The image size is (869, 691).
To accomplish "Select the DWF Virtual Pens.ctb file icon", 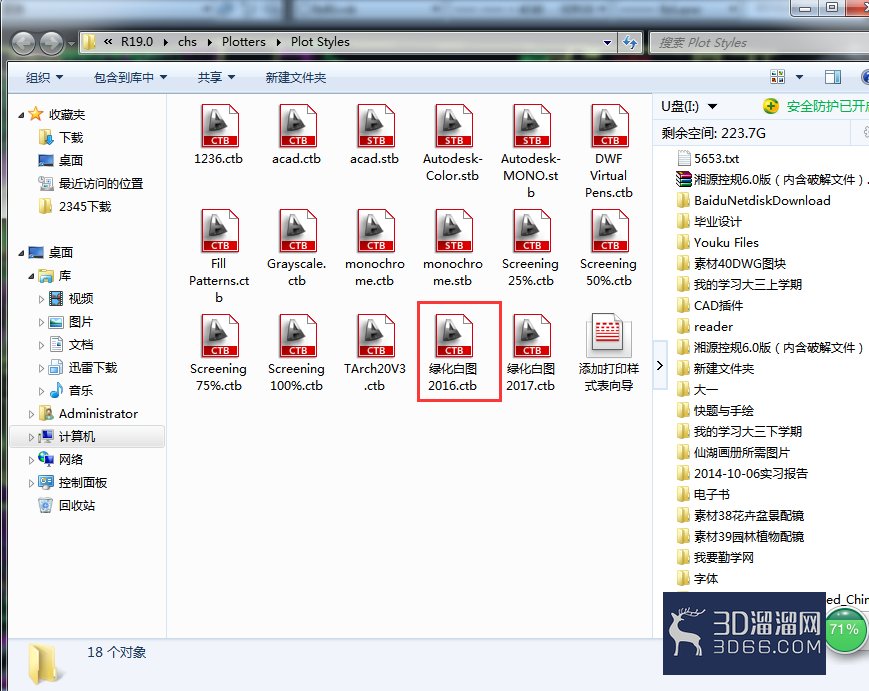I will tap(610, 126).
